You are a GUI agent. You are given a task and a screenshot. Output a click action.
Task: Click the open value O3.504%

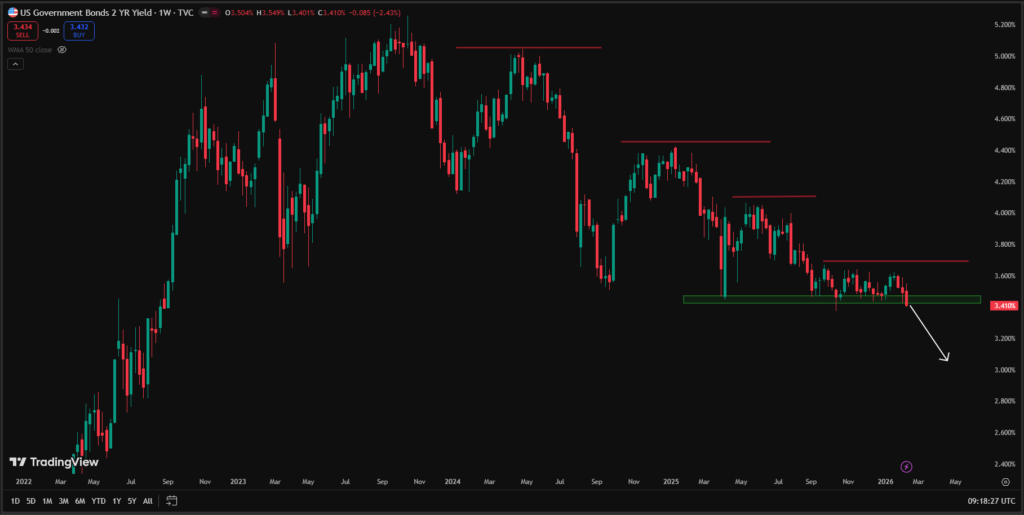(238, 12)
